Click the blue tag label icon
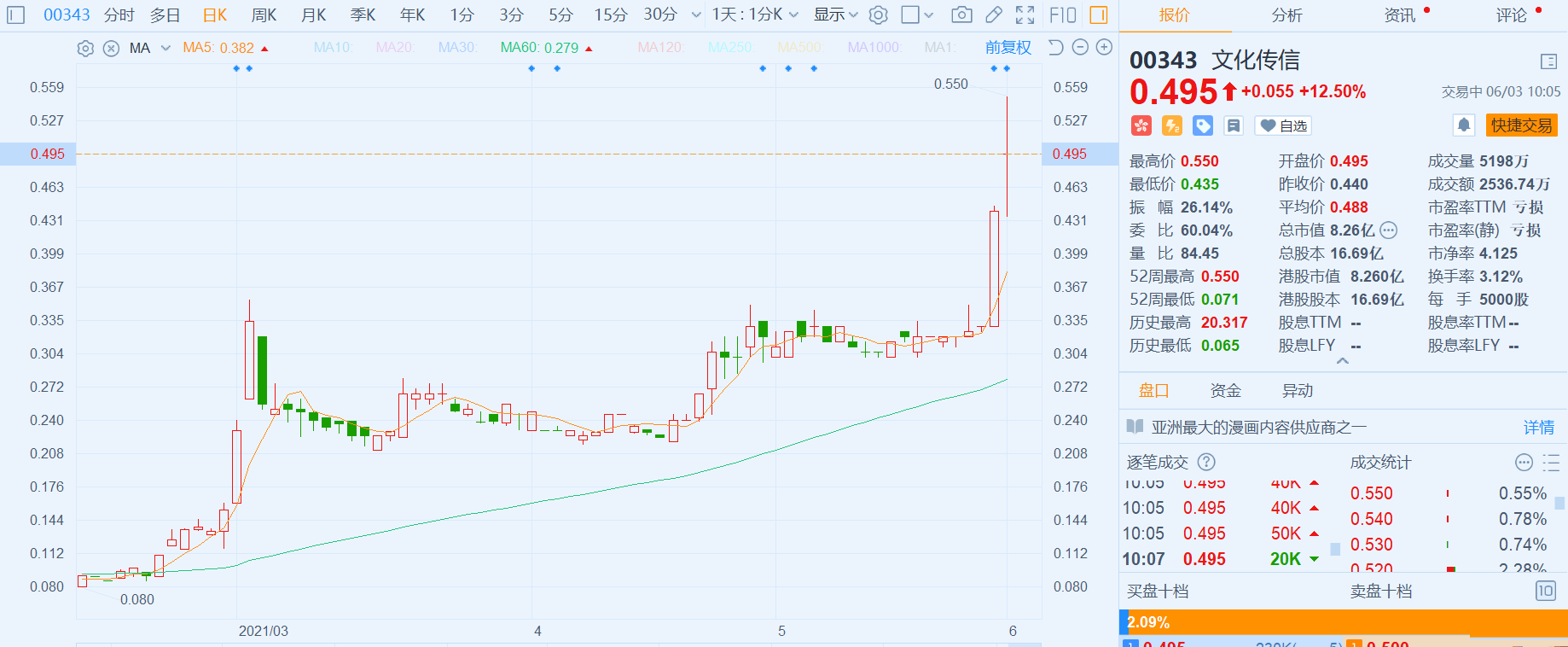Screen dimensions: 1568x647 (x=1203, y=125)
